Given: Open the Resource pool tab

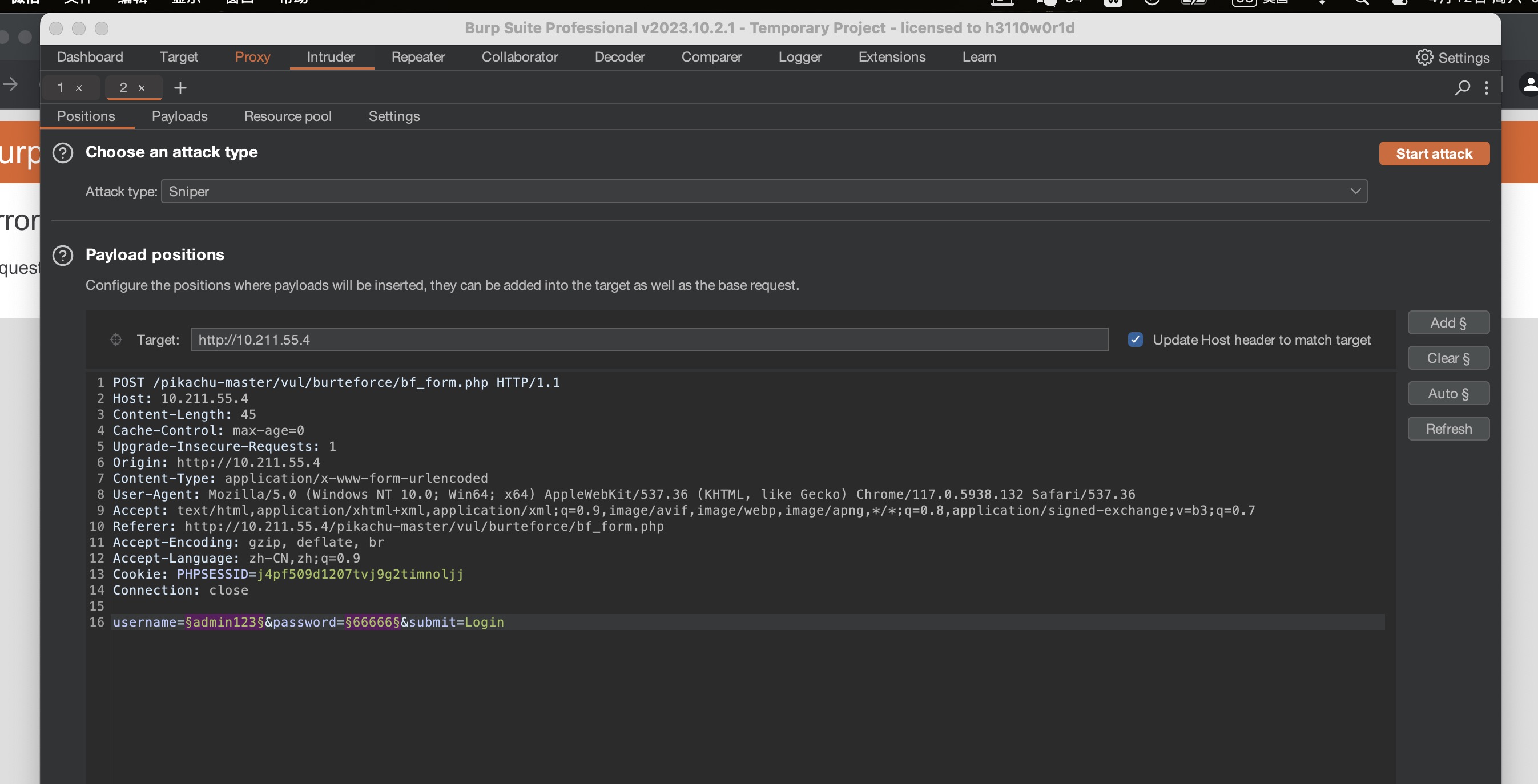Looking at the screenshot, I should coord(287,116).
